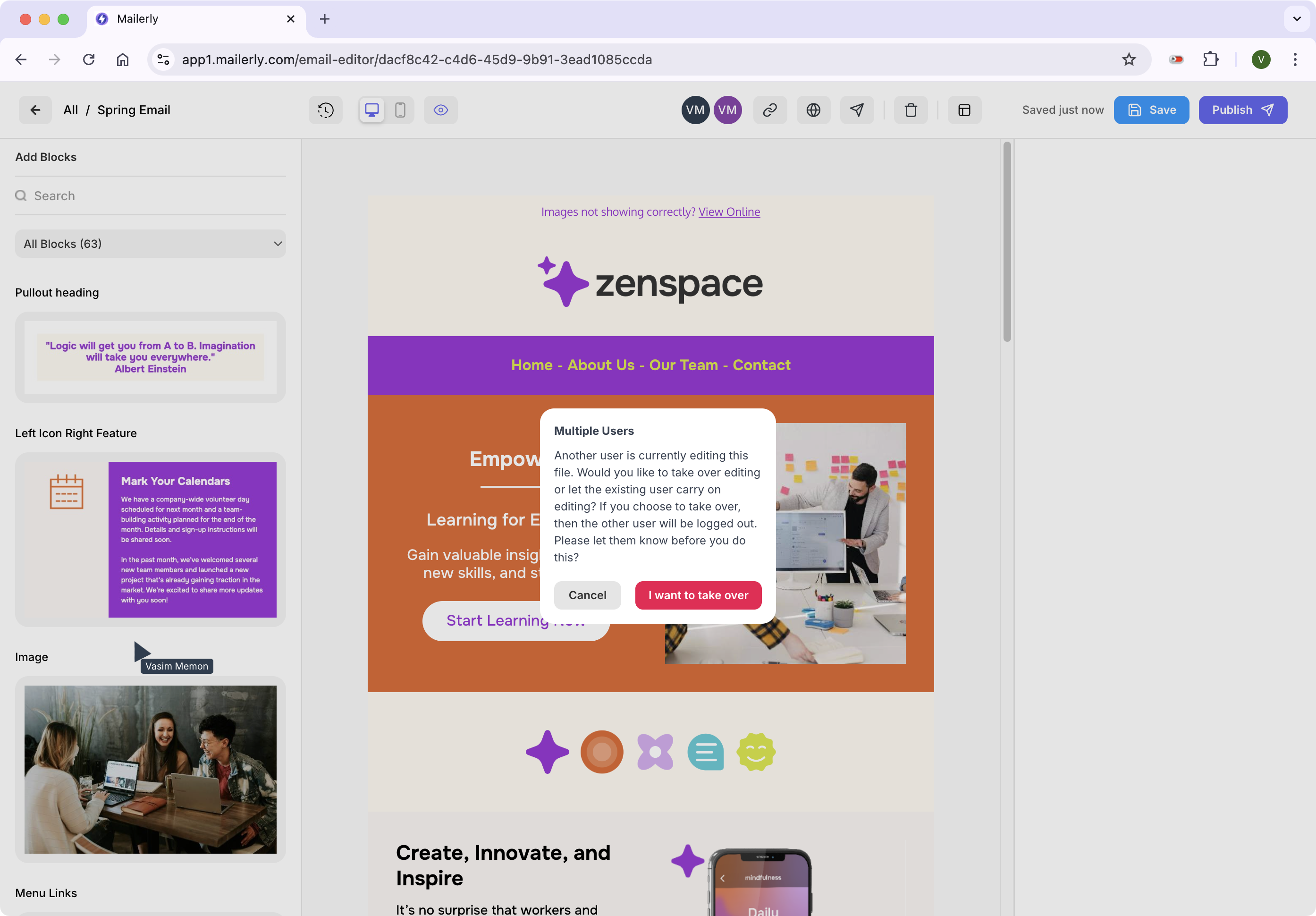
Task: Open the layout panel icon
Action: click(x=964, y=110)
